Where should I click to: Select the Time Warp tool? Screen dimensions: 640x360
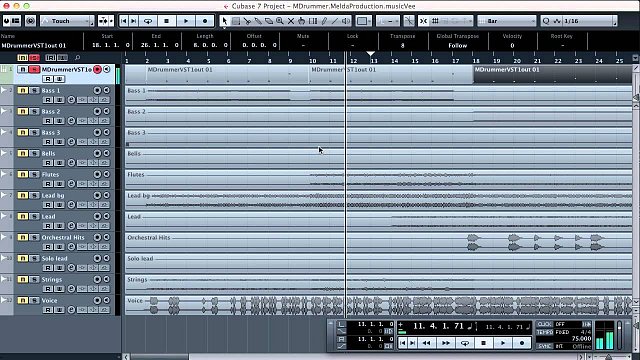click(x=313, y=21)
